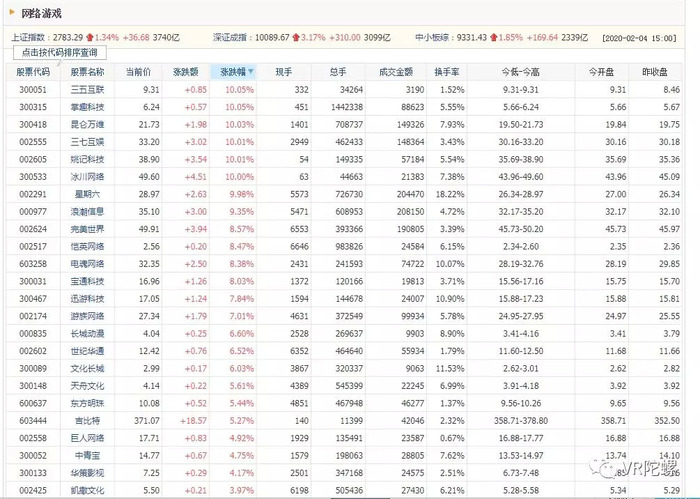This screenshot has height=499, width=700.
Task: Open stock link 游族网络
Action: (x=88, y=316)
